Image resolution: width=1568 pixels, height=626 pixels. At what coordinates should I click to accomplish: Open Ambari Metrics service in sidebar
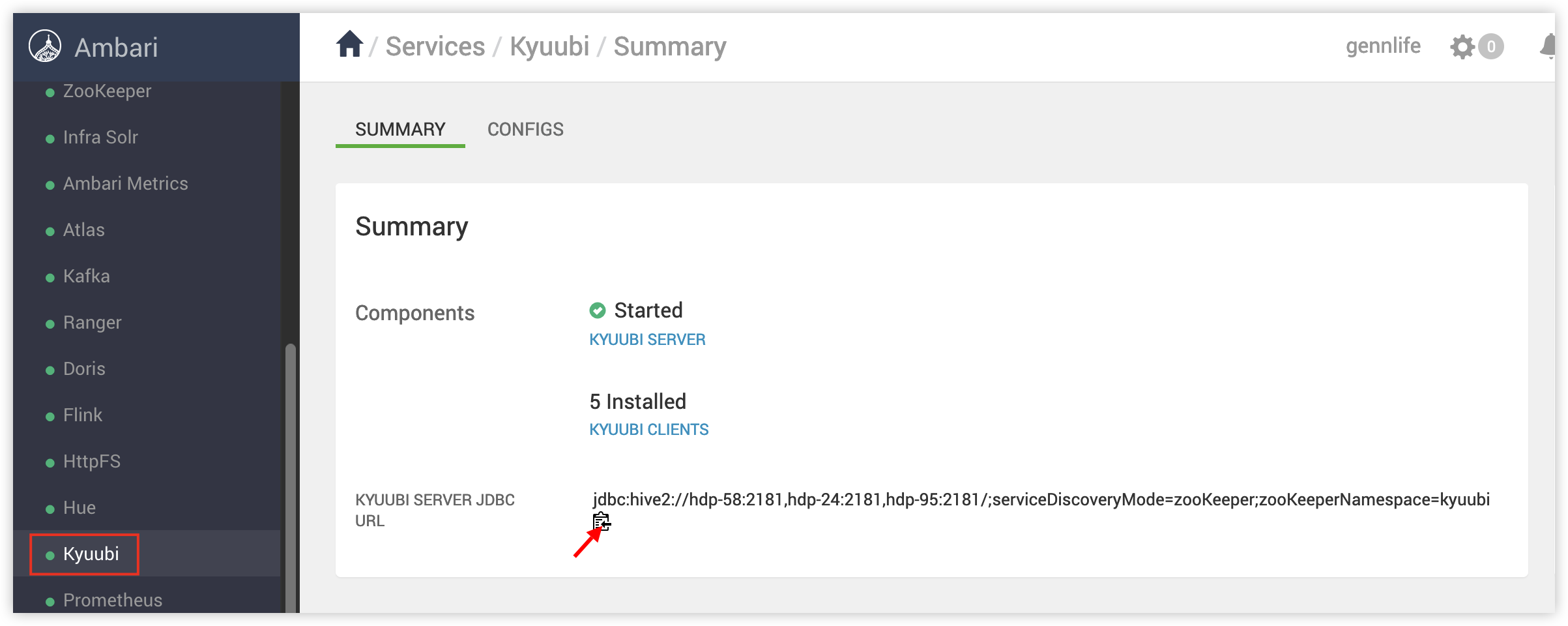point(125,184)
